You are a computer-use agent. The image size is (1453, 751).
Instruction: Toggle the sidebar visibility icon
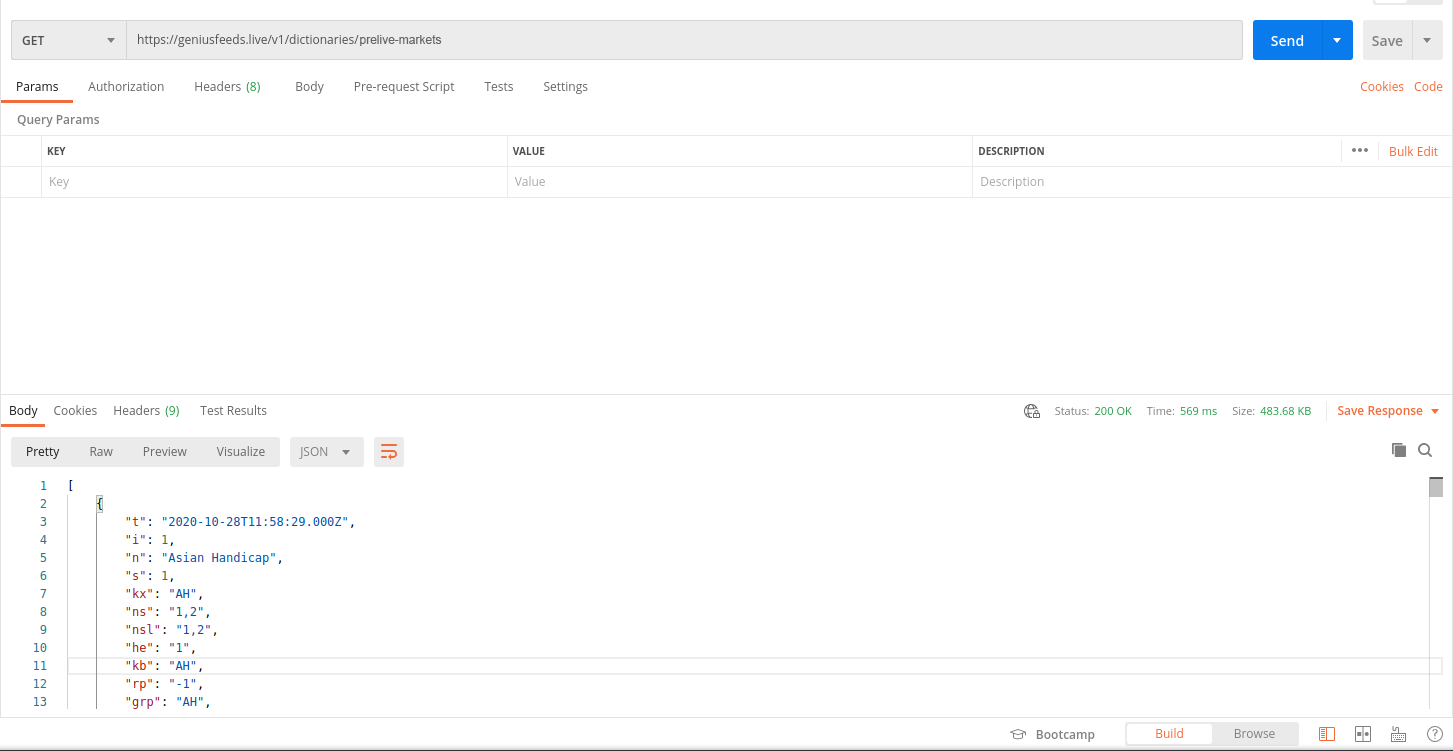click(x=1327, y=733)
